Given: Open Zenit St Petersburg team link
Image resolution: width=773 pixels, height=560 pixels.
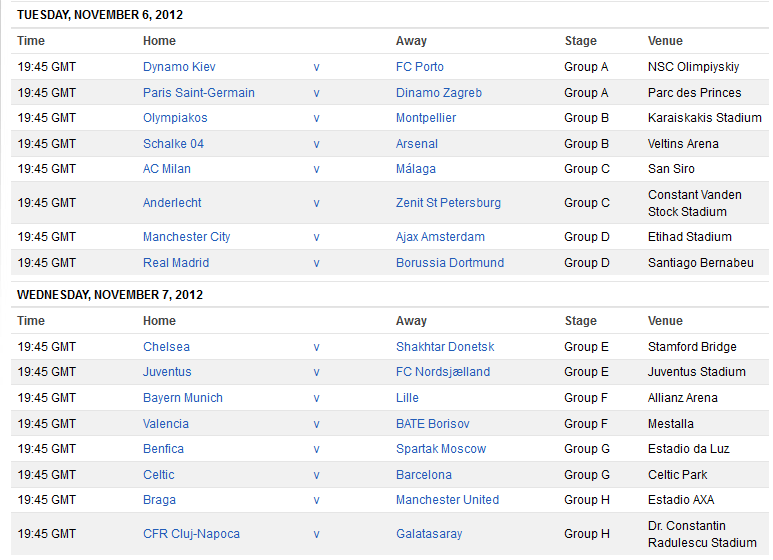Looking at the screenshot, I should coord(448,203).
